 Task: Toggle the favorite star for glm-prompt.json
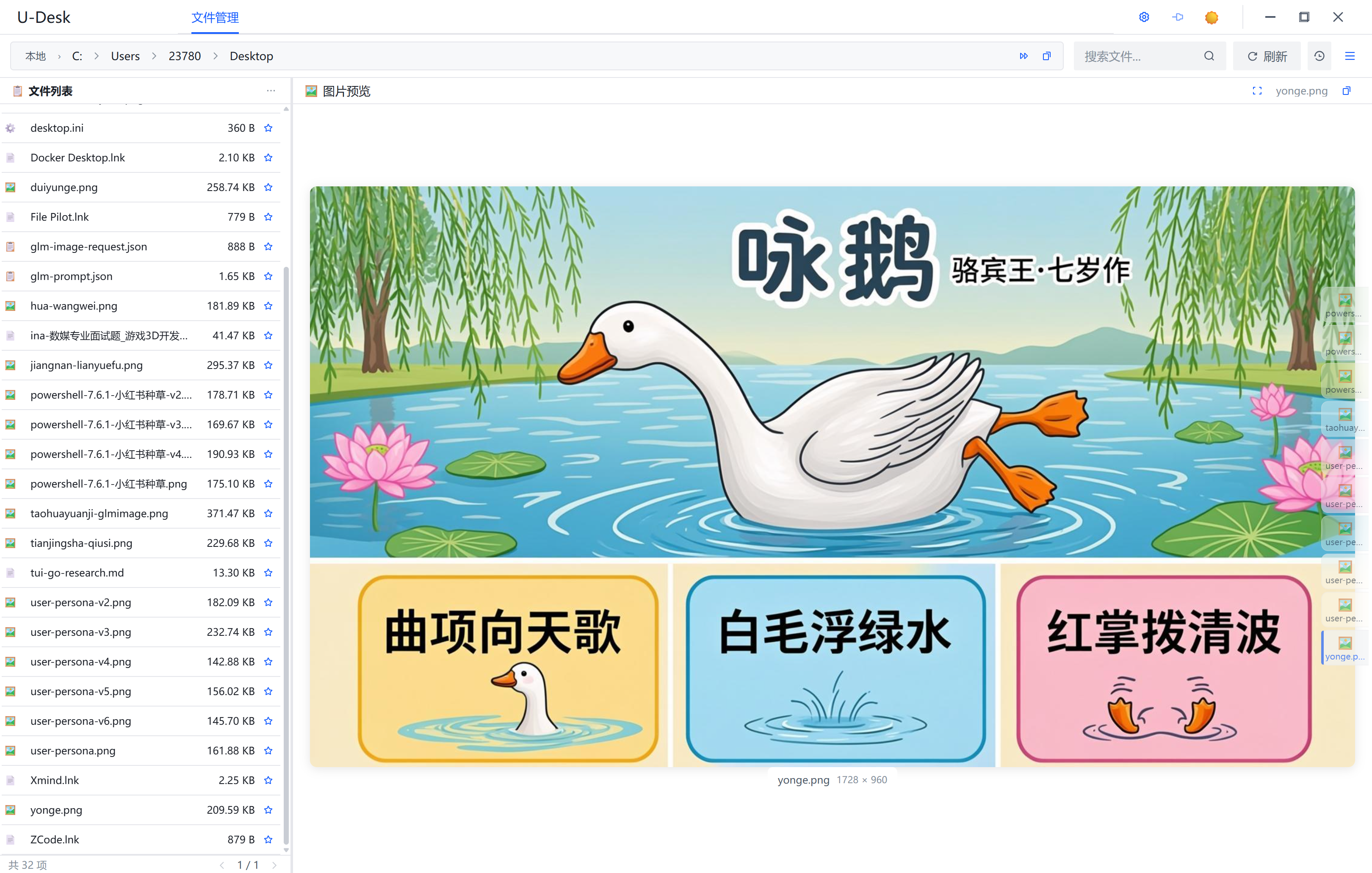[268, 276]
